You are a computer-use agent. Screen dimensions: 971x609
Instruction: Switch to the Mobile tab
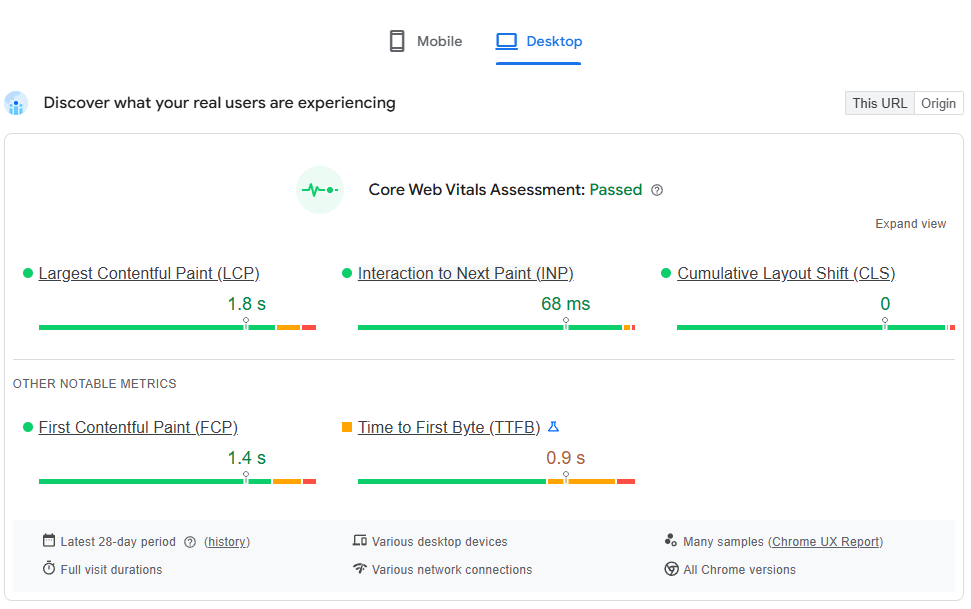424,41
